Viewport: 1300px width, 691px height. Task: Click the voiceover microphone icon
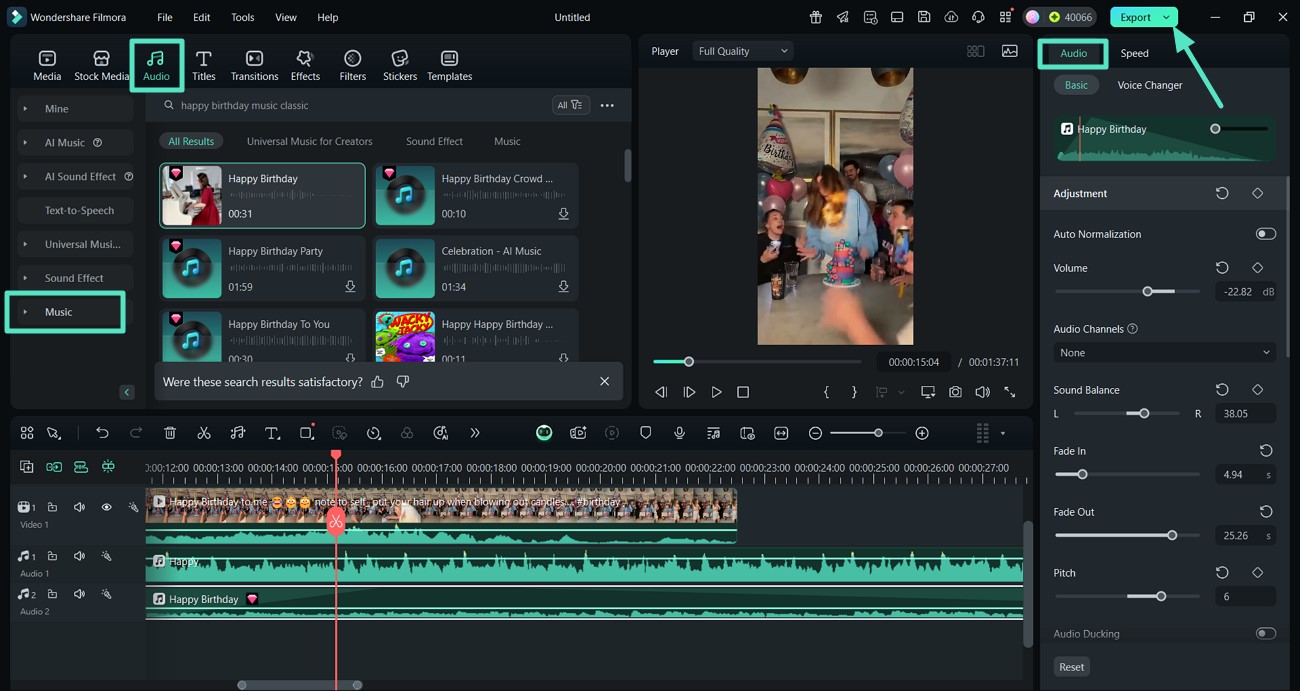(x=679, y=433)
